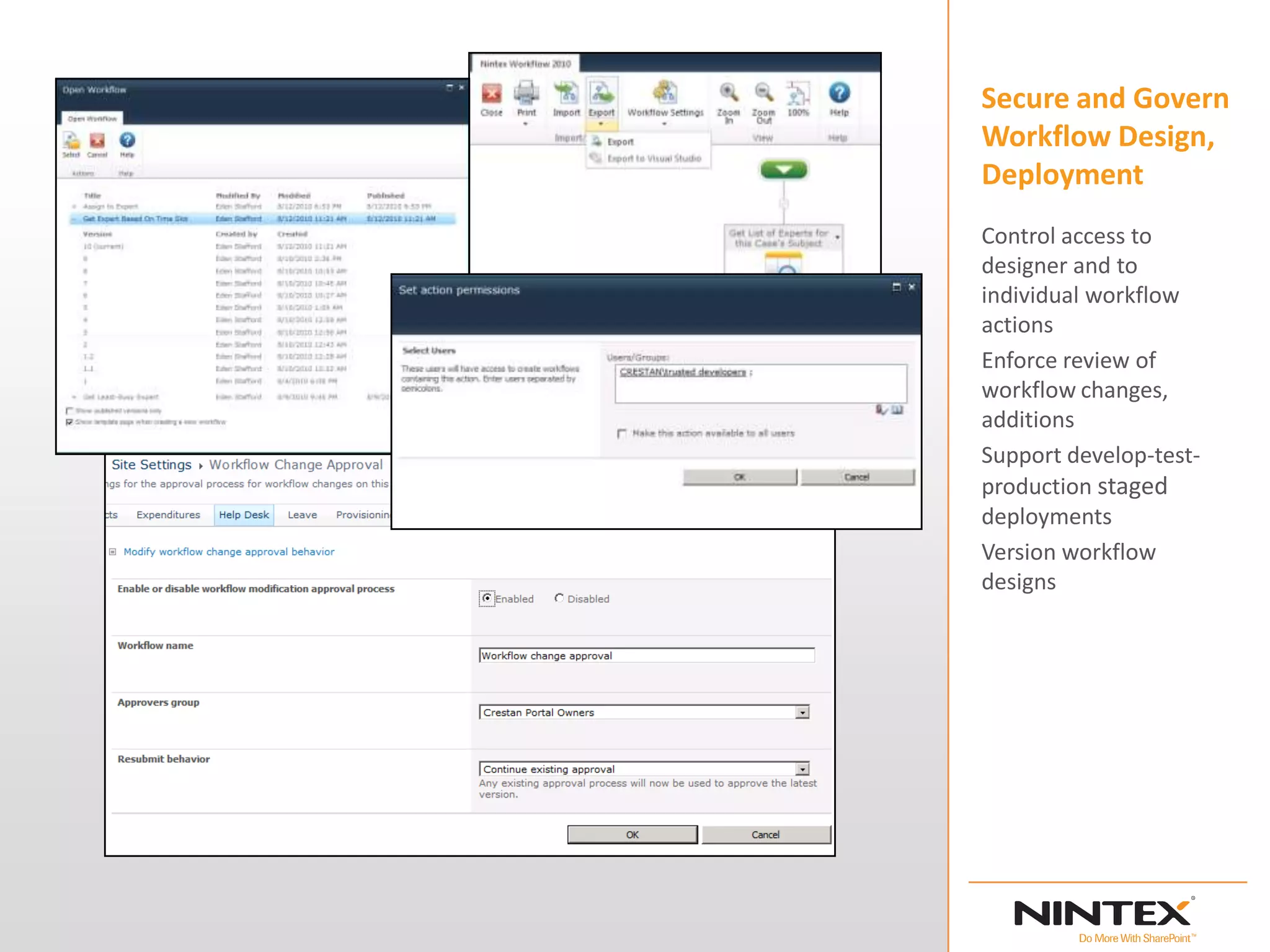The image size is (1270, 952).
Task: Expand the Export dropdown arrow
Action: (601, 124)
